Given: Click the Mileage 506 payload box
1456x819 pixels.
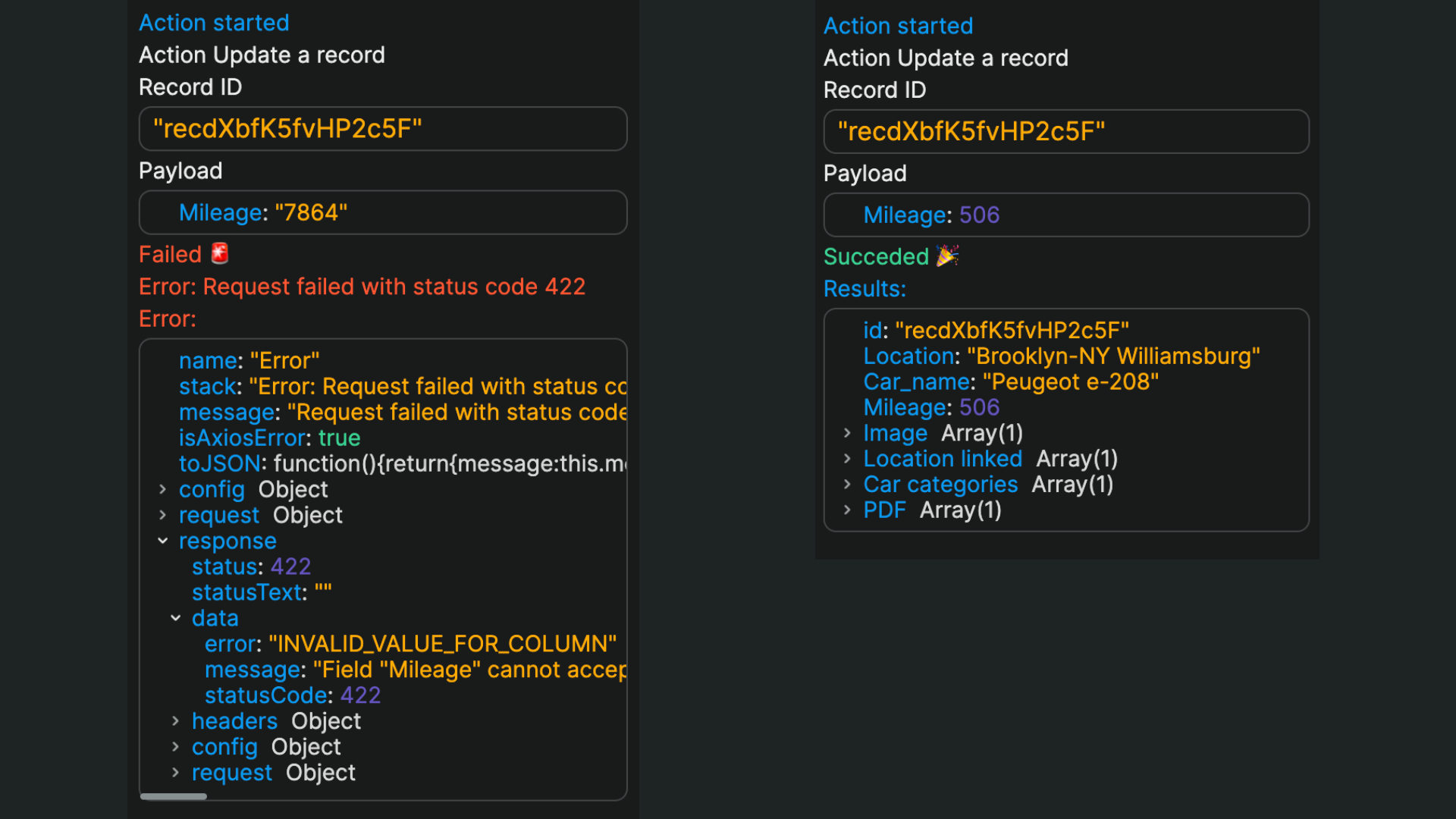Looking at the screenshot, I should coord(1065,215).
